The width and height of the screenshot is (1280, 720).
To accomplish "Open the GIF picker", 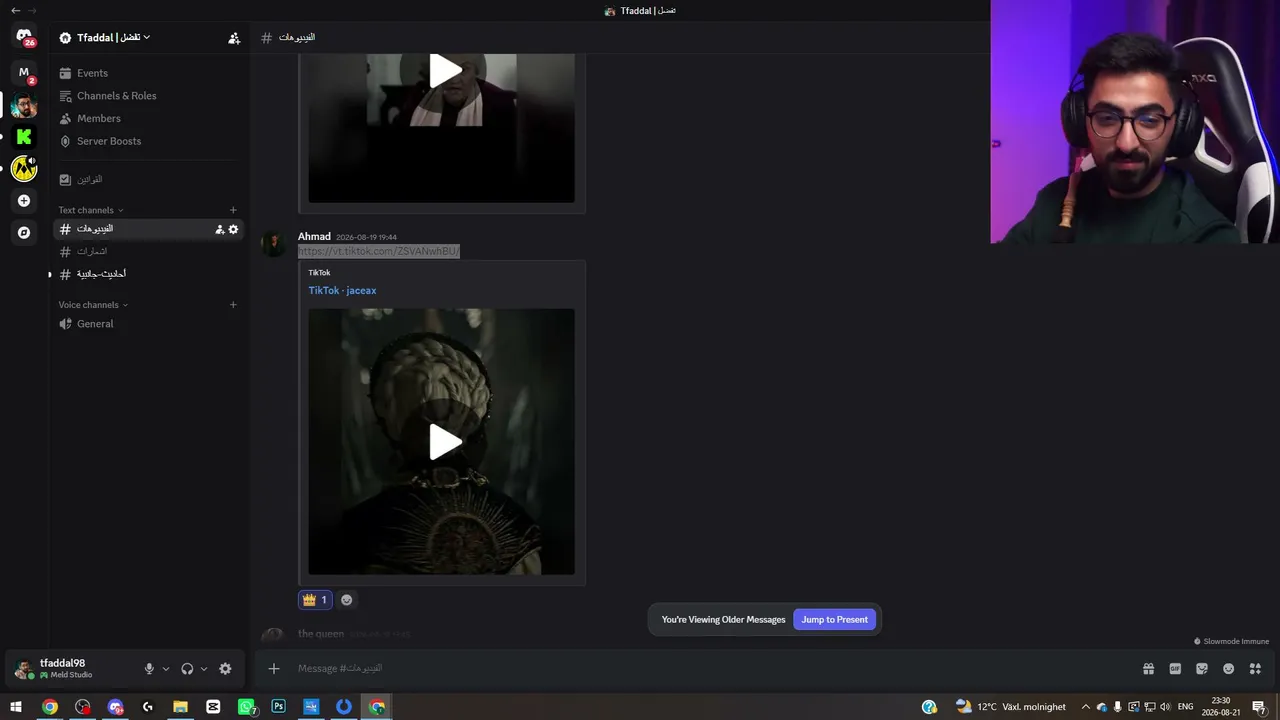I will (x=1175, y=669).
